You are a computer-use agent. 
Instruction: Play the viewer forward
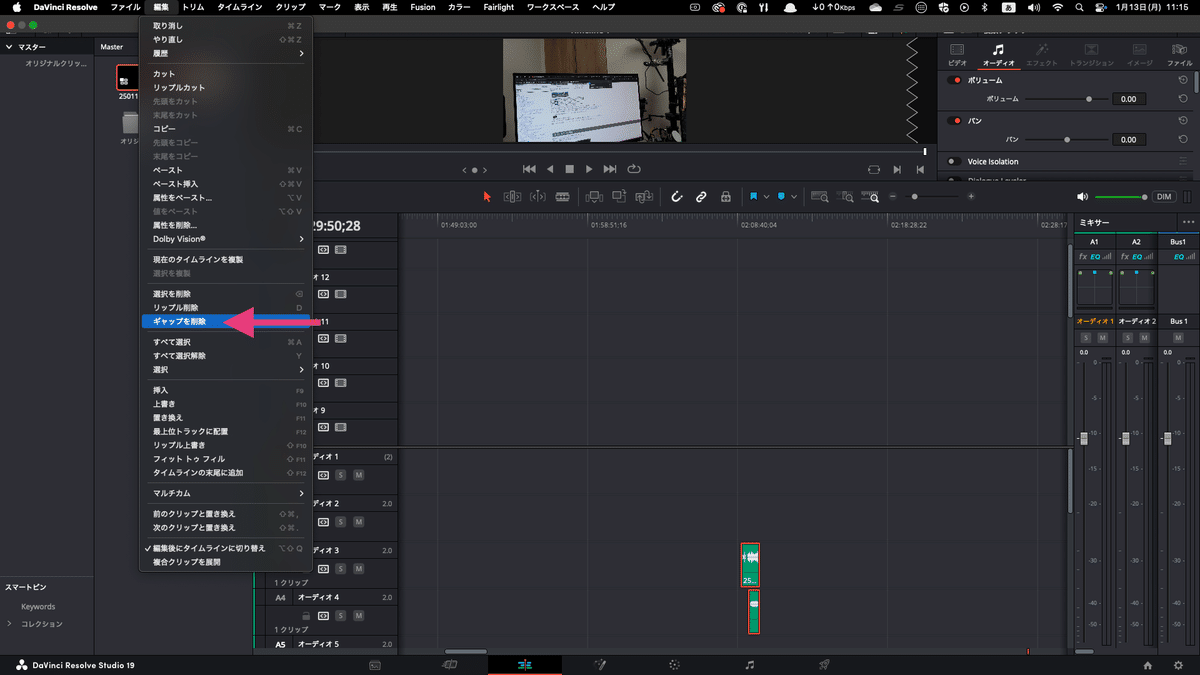(590, 169)
